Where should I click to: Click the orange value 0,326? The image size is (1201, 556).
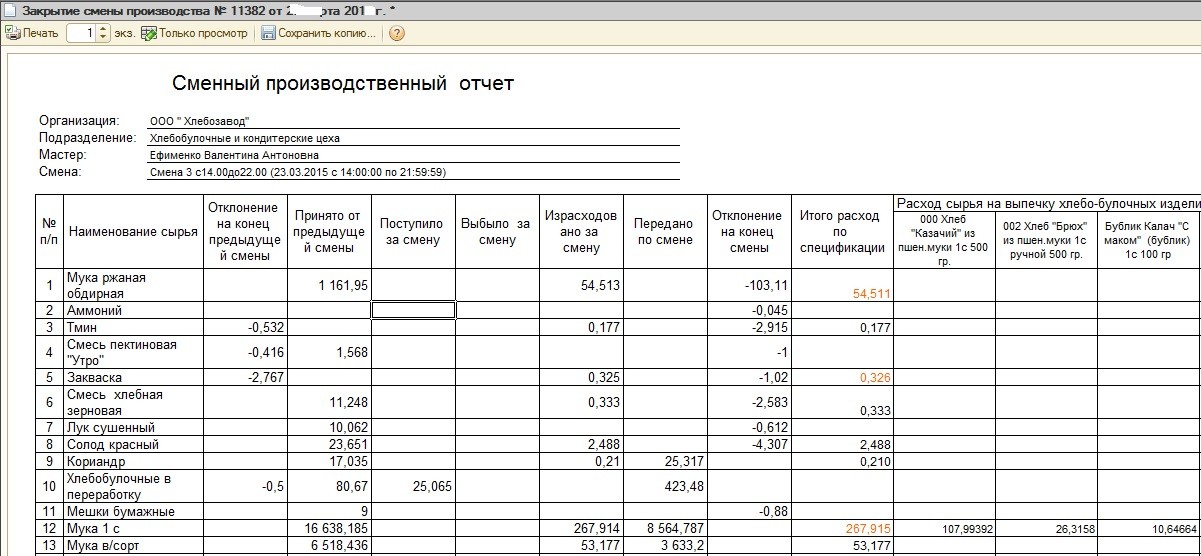pyautogui.click(x=841, y=378)
